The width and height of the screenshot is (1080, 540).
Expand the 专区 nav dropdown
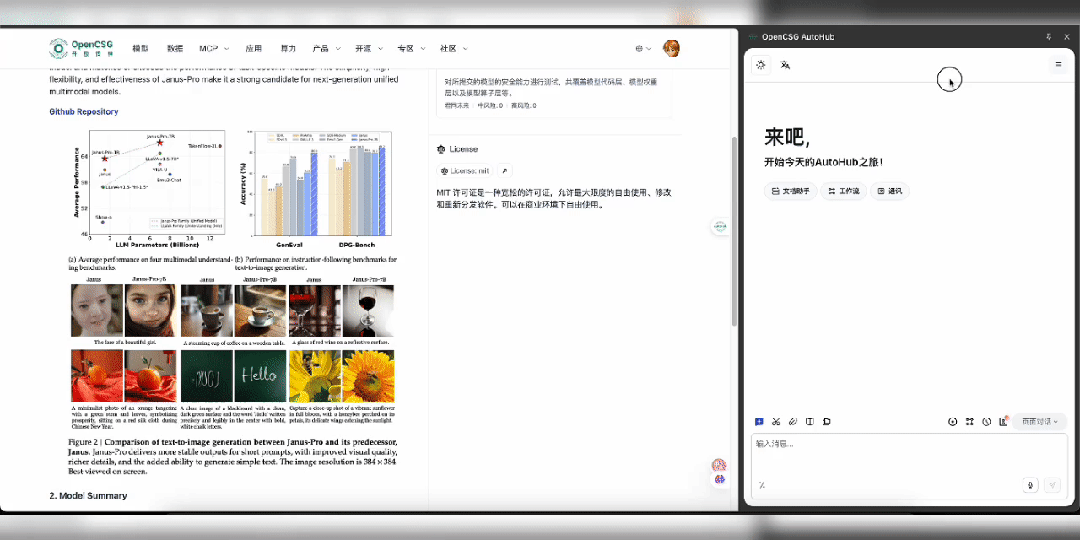click(411, 49)
